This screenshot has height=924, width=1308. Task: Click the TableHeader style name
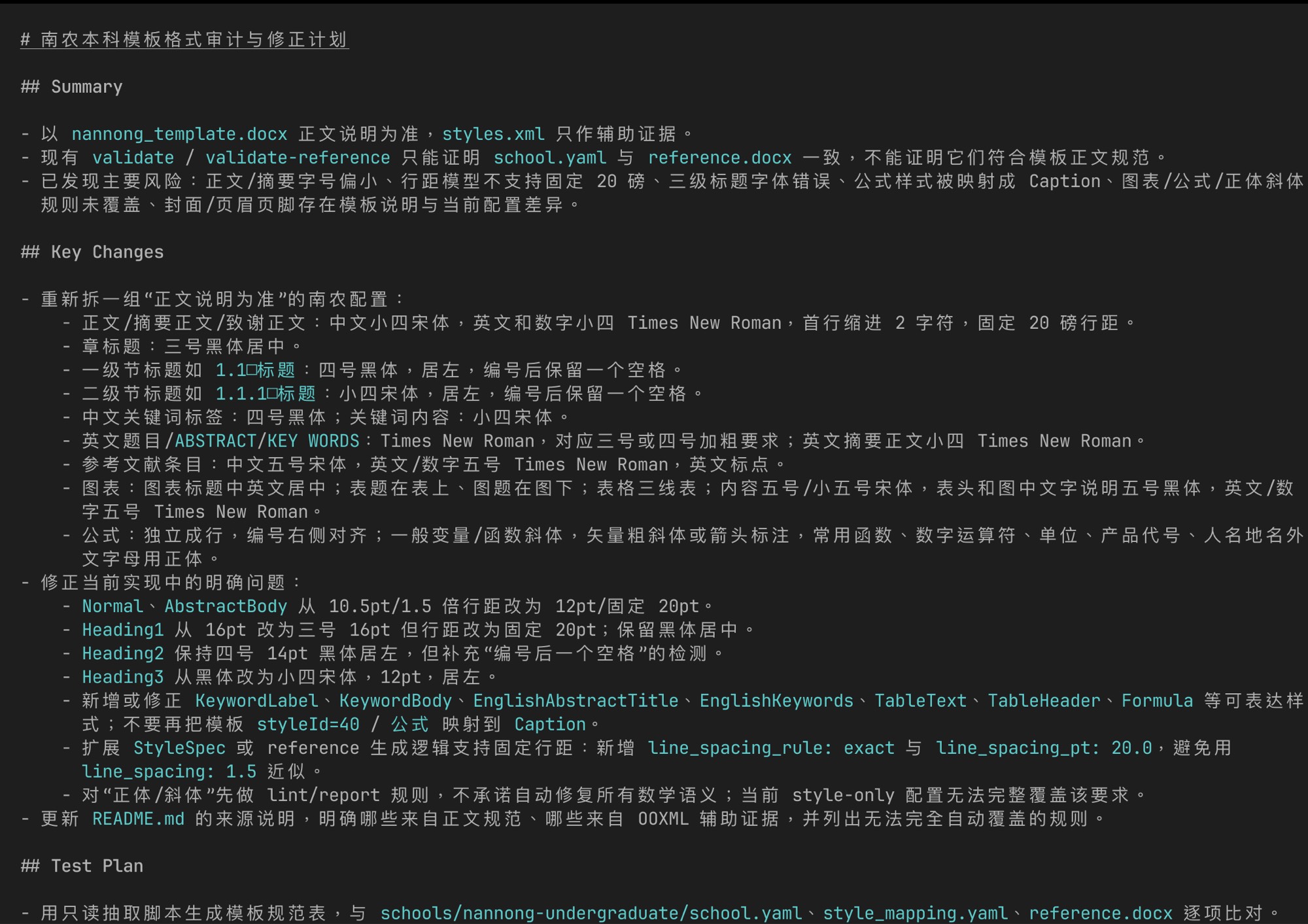[1044, 700]
